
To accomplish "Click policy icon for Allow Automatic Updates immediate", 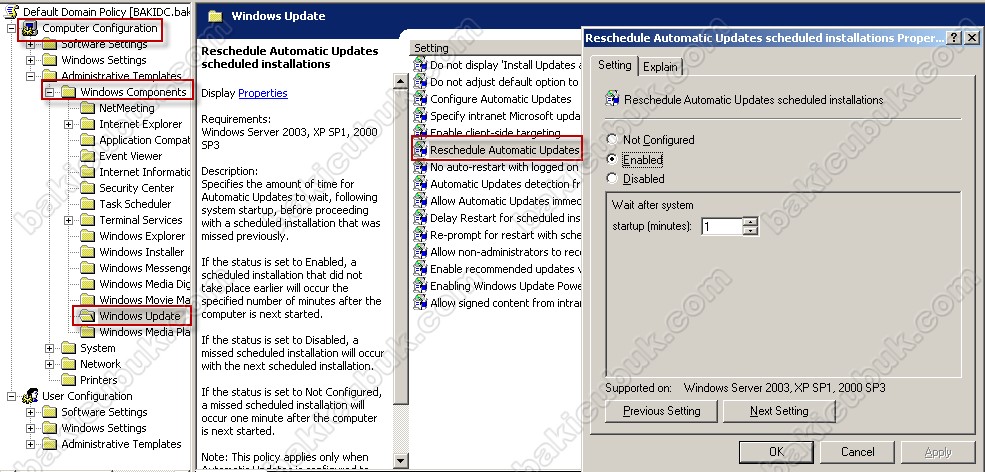I will [x=420, y=201].
